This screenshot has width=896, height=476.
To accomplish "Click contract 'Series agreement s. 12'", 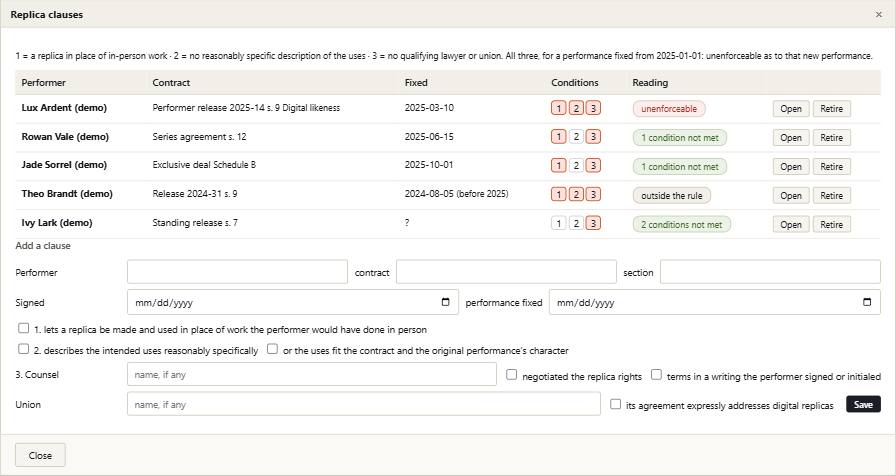I will (199, 137).
